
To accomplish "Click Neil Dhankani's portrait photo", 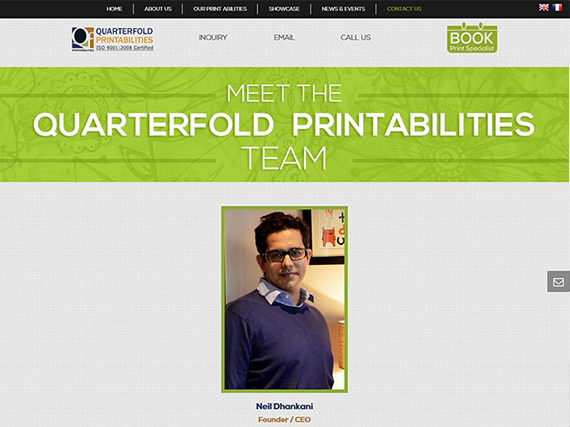I will [x=284, y=299].
